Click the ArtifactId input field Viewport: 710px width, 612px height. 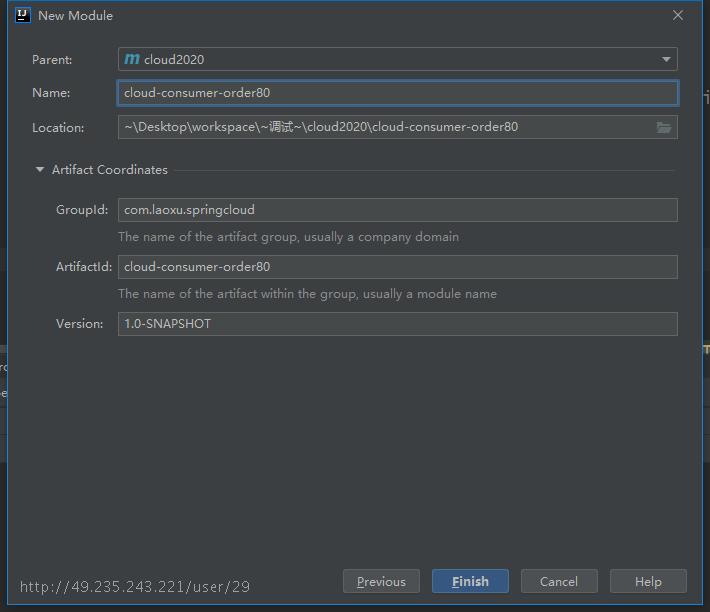tap(398, 267)
